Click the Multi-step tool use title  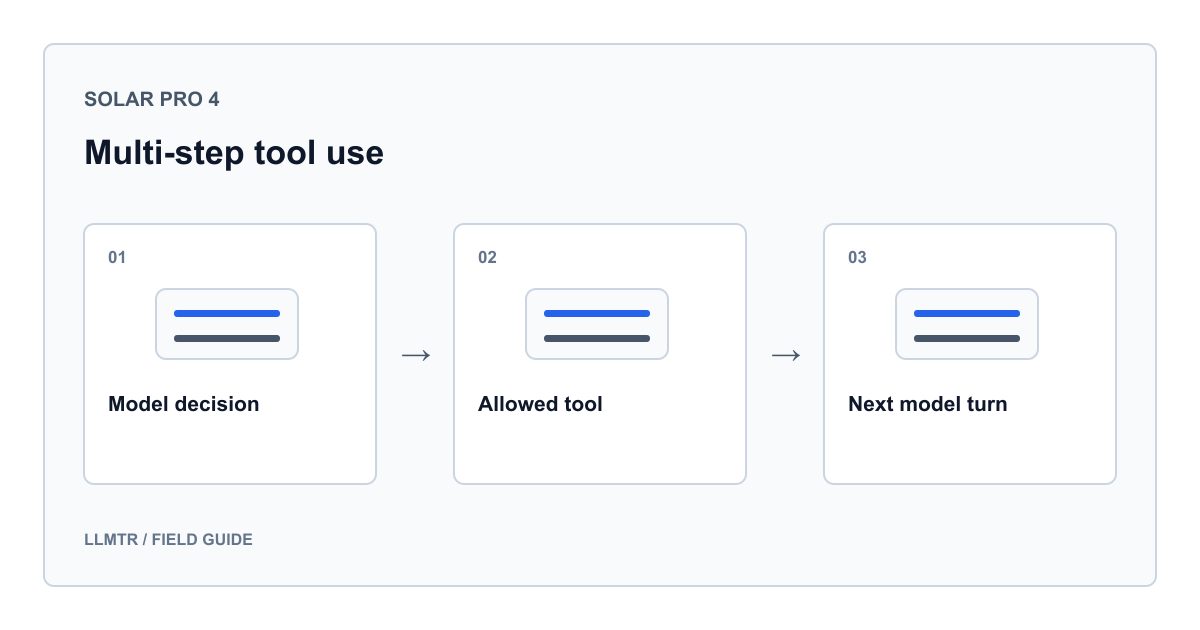234,153
